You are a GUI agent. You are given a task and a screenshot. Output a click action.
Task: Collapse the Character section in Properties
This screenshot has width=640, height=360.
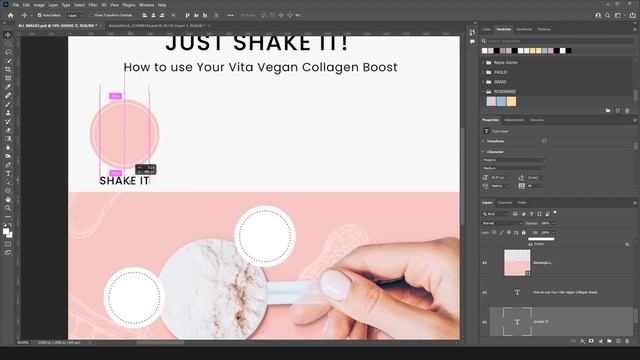pos(484,152)
